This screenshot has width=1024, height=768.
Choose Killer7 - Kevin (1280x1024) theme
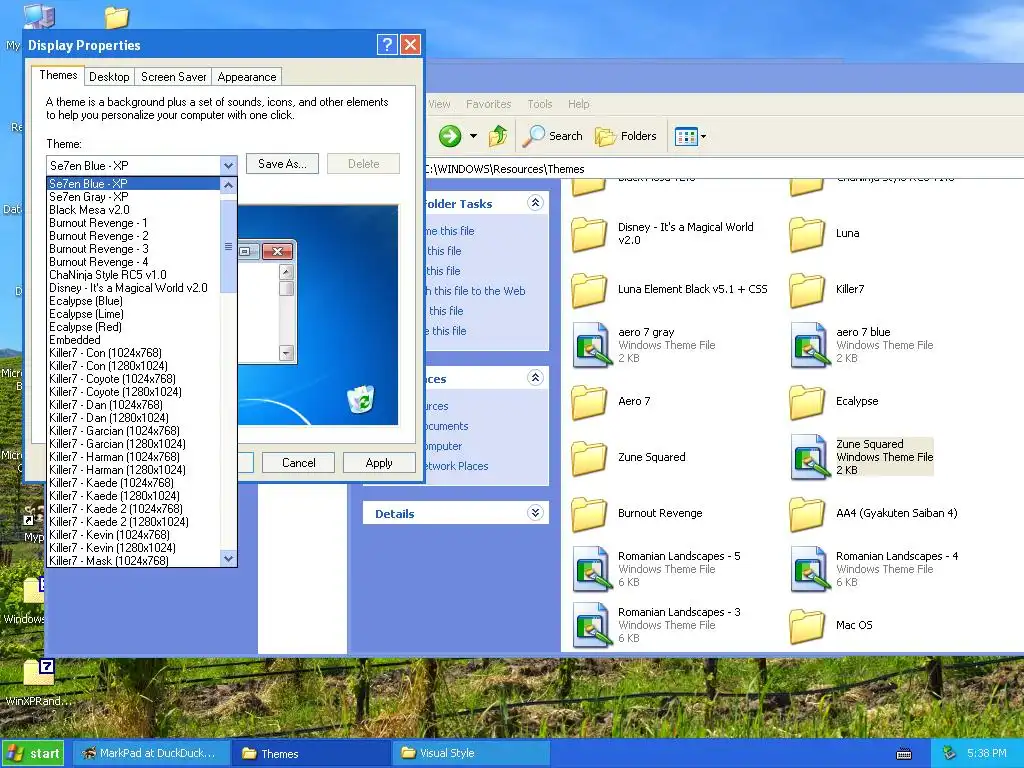point(134,548)
